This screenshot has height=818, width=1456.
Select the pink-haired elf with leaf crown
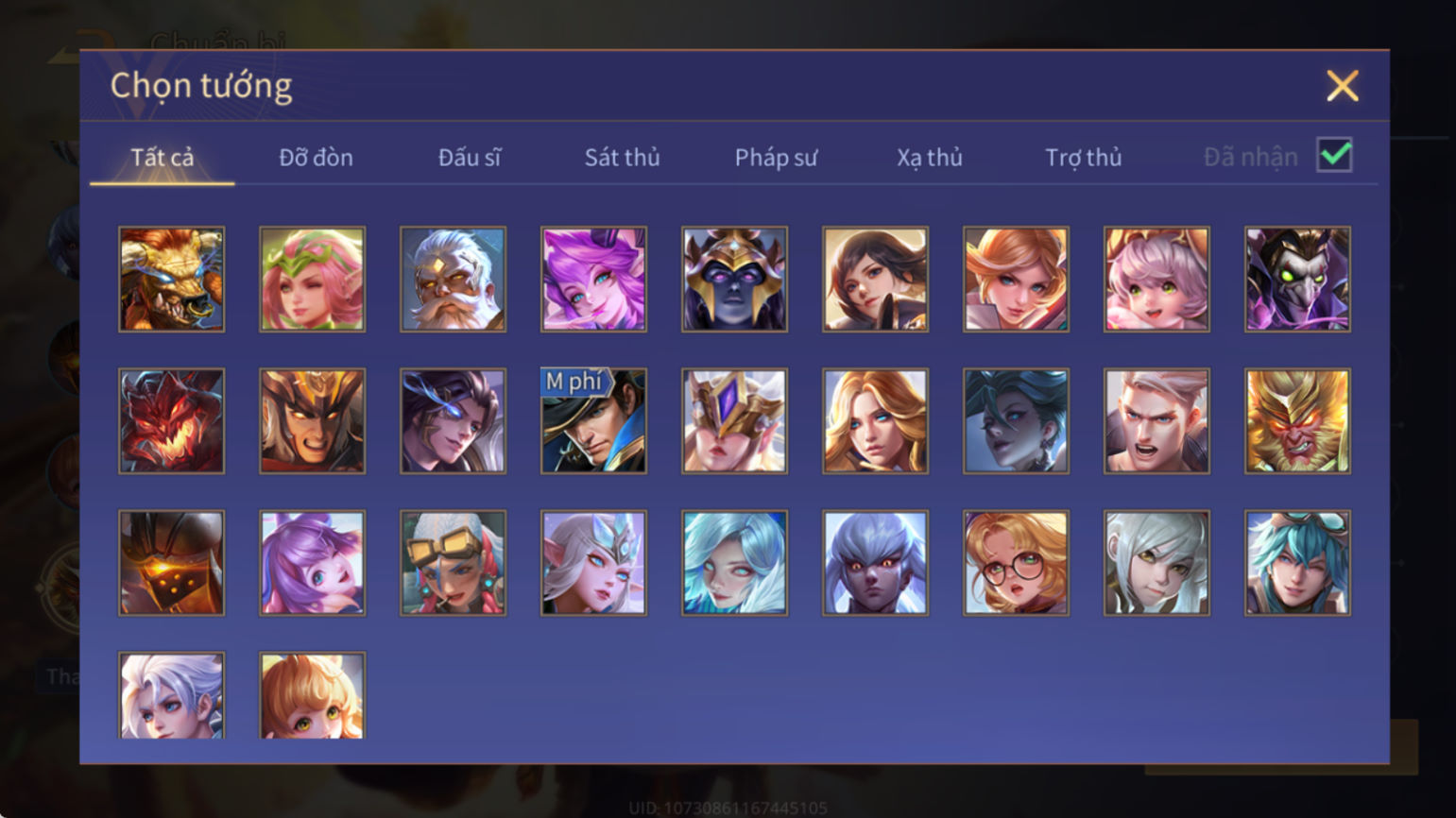[312, 280]
